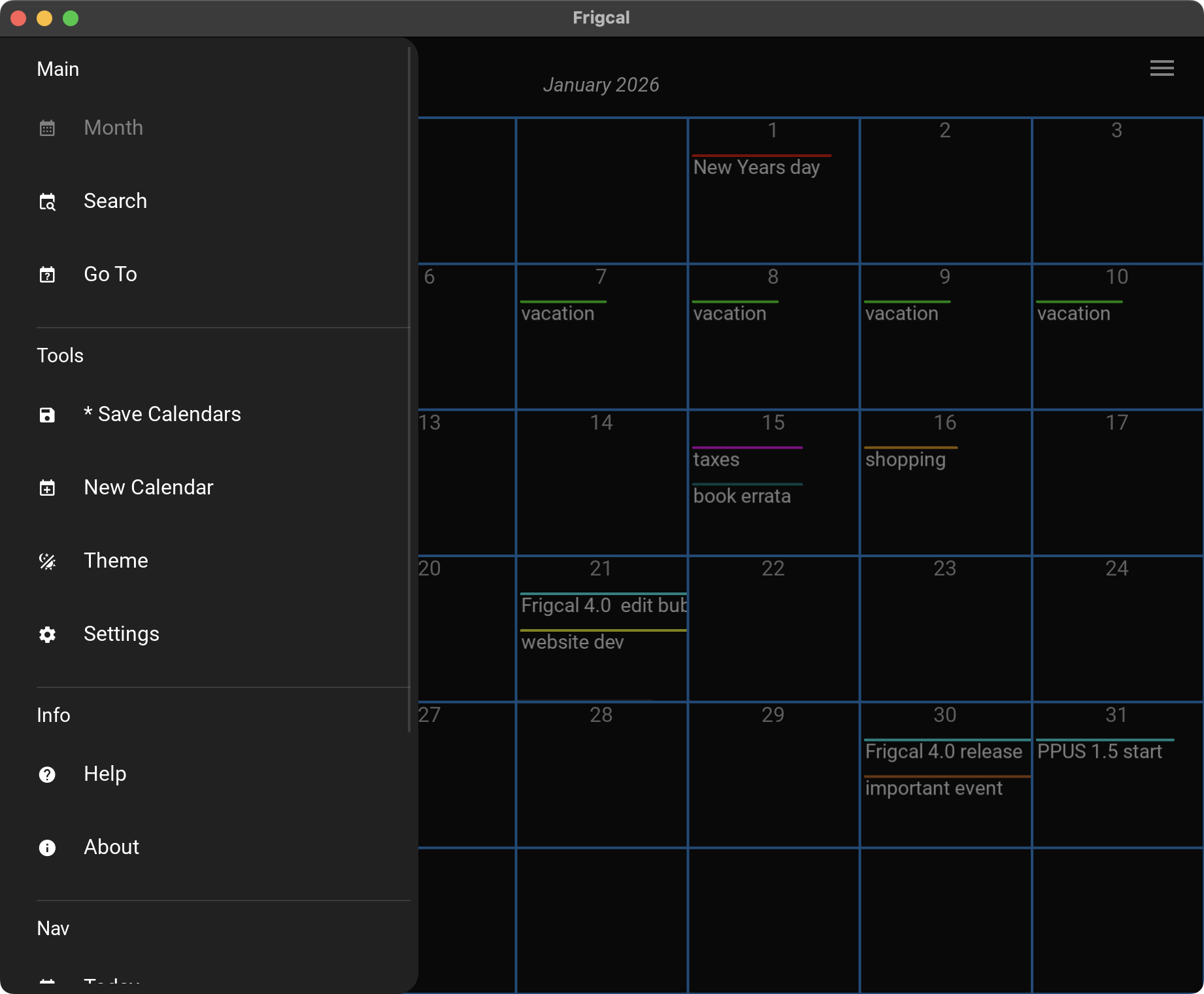1204x994 pixels.
Task: Click the Save Calendars disk icon
Action: pos(47,415)
